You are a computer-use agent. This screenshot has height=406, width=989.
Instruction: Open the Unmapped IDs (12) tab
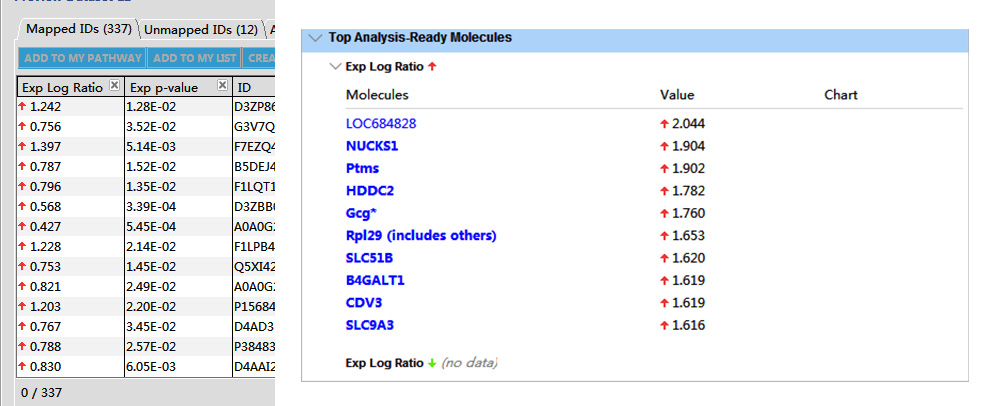pos(200,29)
